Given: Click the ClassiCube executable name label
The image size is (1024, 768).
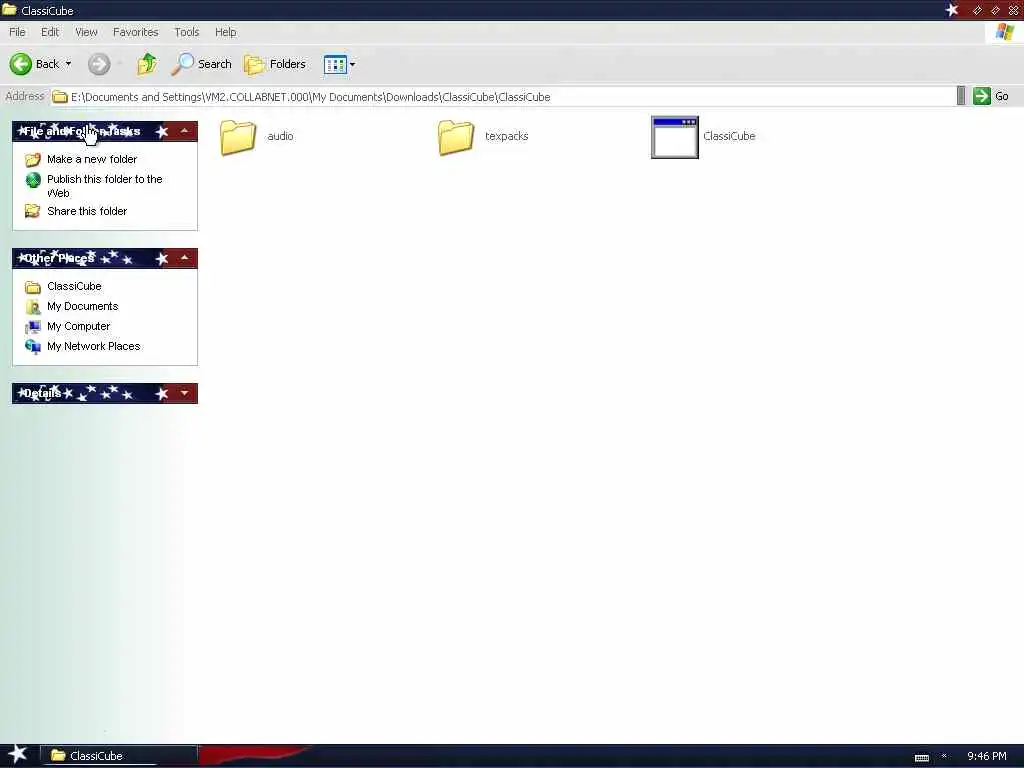Looking at the screenshot, I should 729,136.
